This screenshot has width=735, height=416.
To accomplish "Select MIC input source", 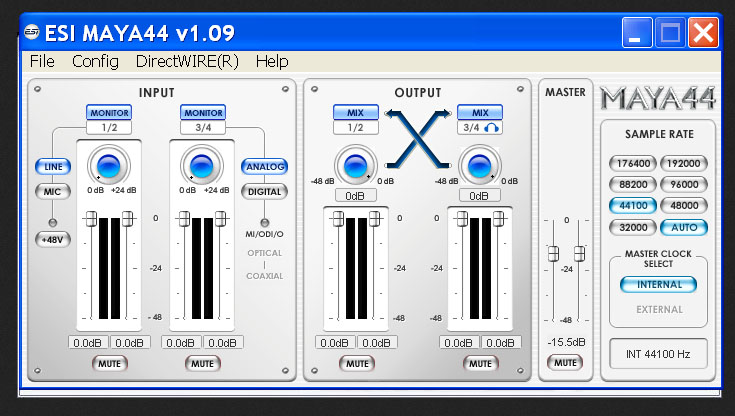I will pos(52,191).
